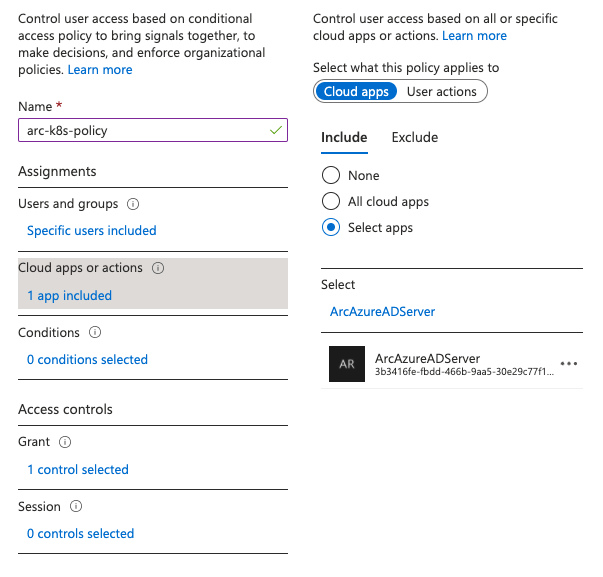Switch to the Cloud apps toggle
The height and width of the screenshot is (577, 603).
point(357,91)
